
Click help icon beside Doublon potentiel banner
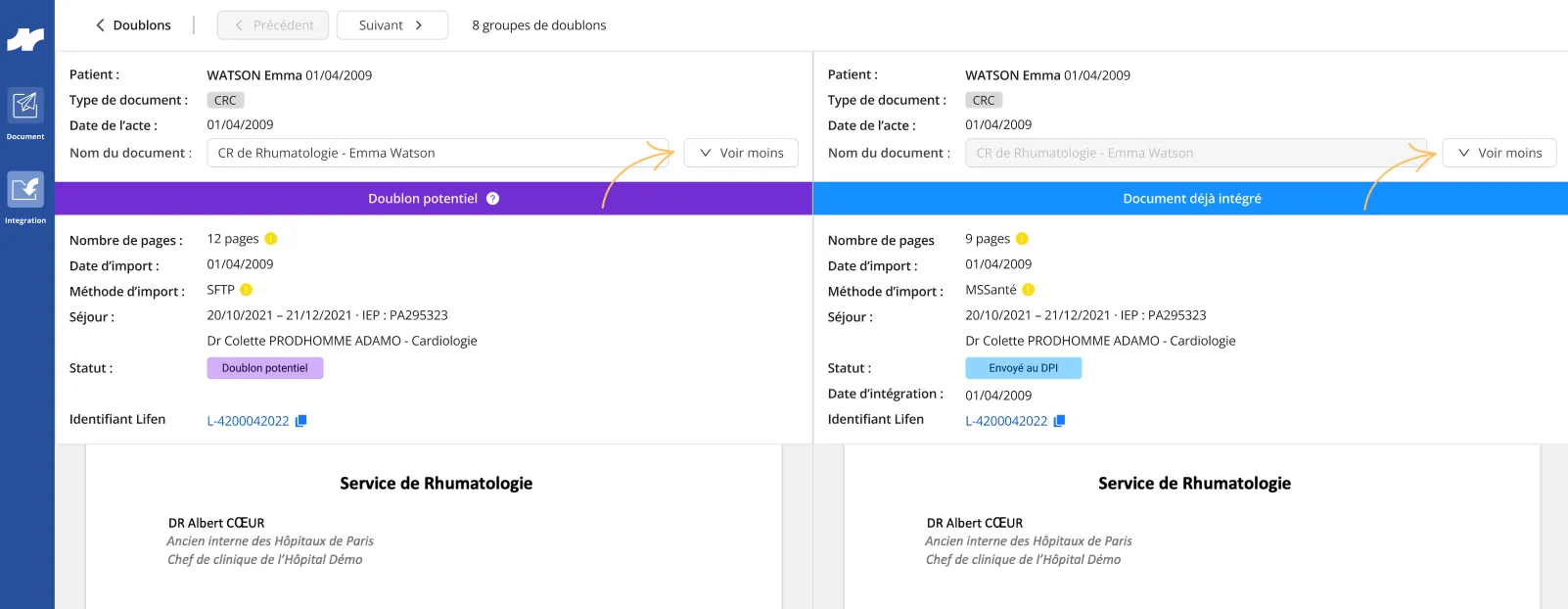[492, 199]
